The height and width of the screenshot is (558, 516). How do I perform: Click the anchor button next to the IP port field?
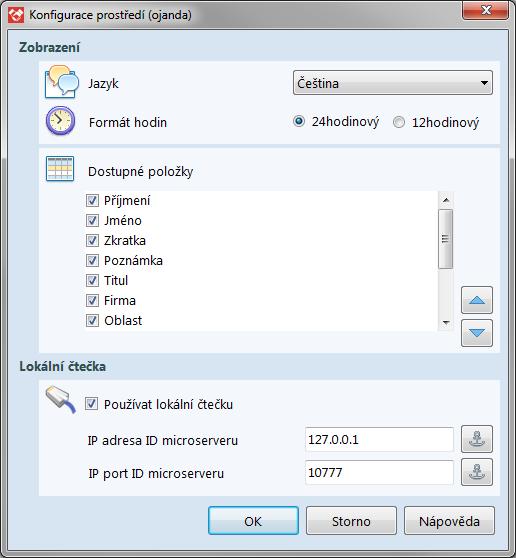[x=477, y=472]
